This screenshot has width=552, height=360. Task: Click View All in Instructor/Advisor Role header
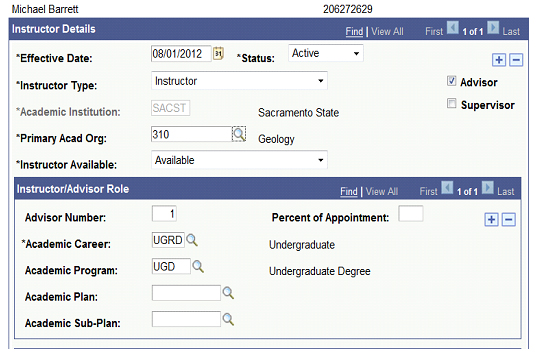[382, 191]
